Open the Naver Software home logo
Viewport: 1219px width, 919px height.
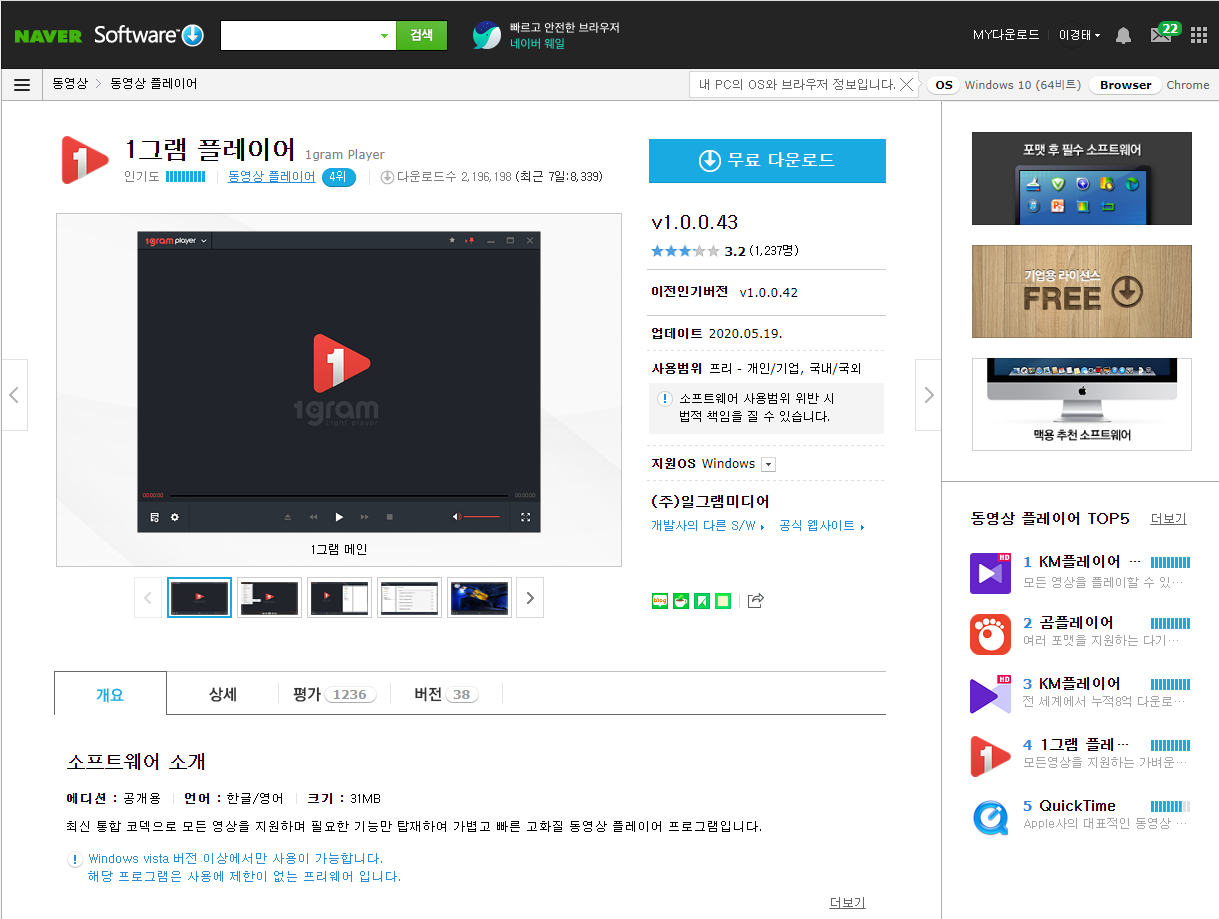tap(149, 35)
